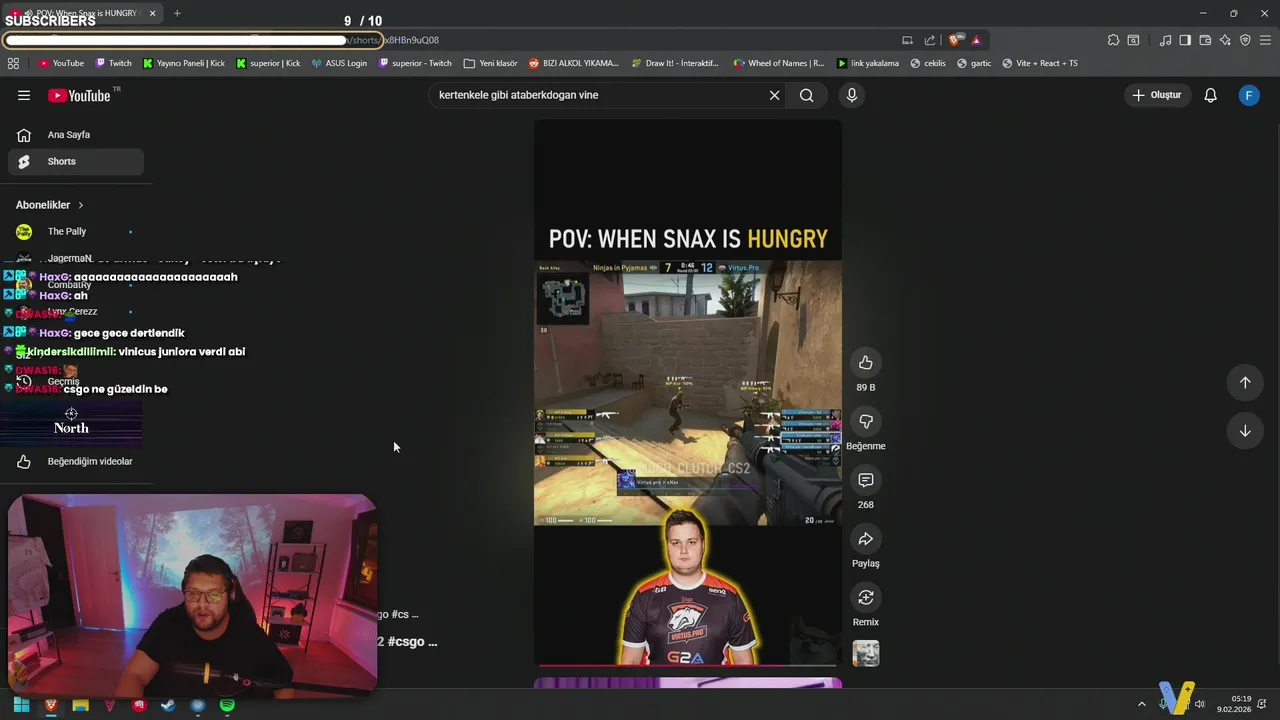Open new browser tab plus
Screen dimensions: 1280x720
click(x=177, y=13)
